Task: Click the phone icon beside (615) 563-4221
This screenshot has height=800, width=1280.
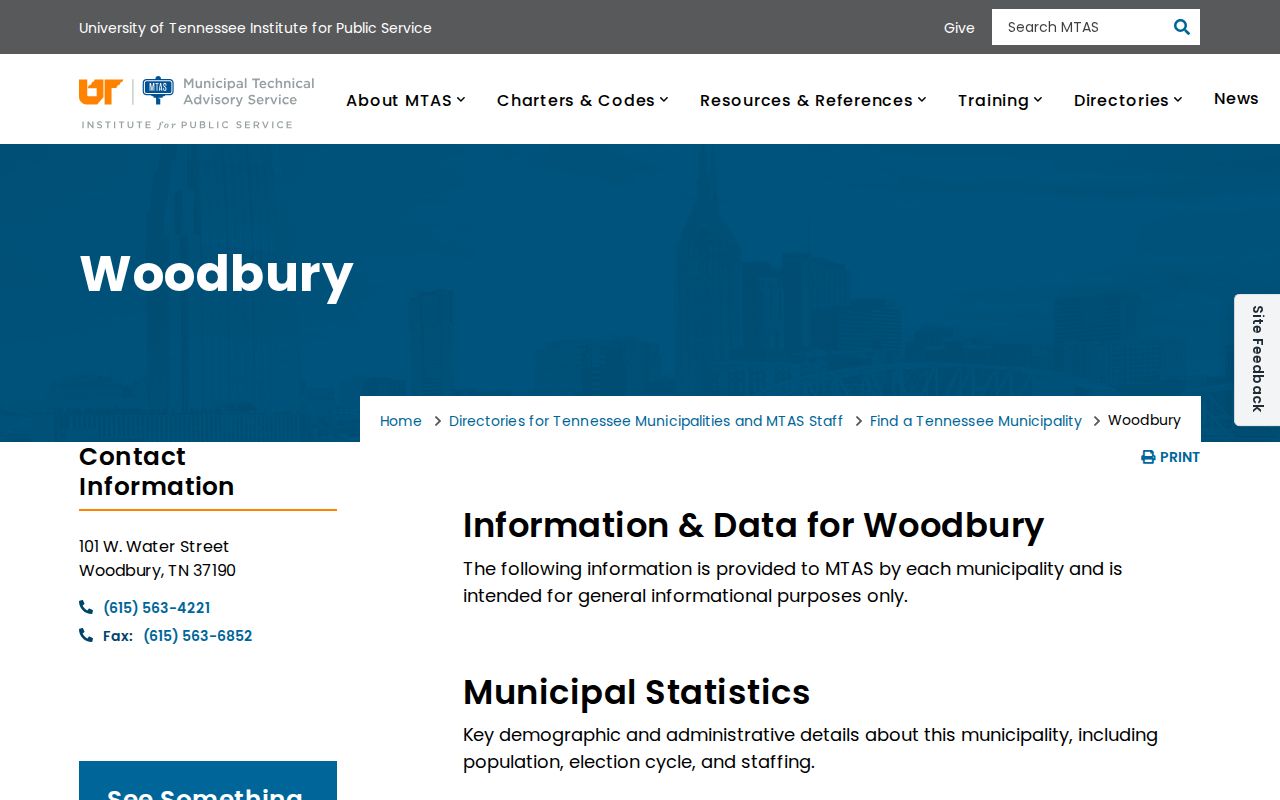Action: [86, 607]
